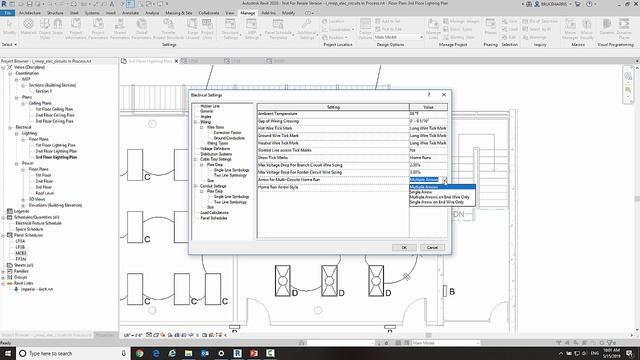Open Google Chrome from the taskbar
This screenshot has height=360, width=640.
point(140,353)
